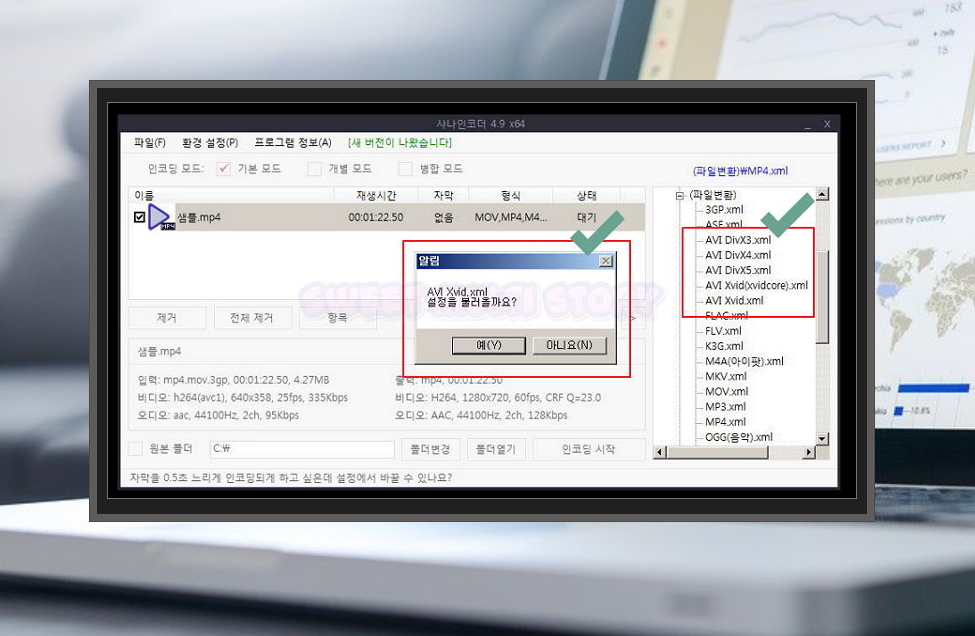Select MOV.xml preset
Image resolution: width=975 pixels, height=636 pixels.
point(726,392)
